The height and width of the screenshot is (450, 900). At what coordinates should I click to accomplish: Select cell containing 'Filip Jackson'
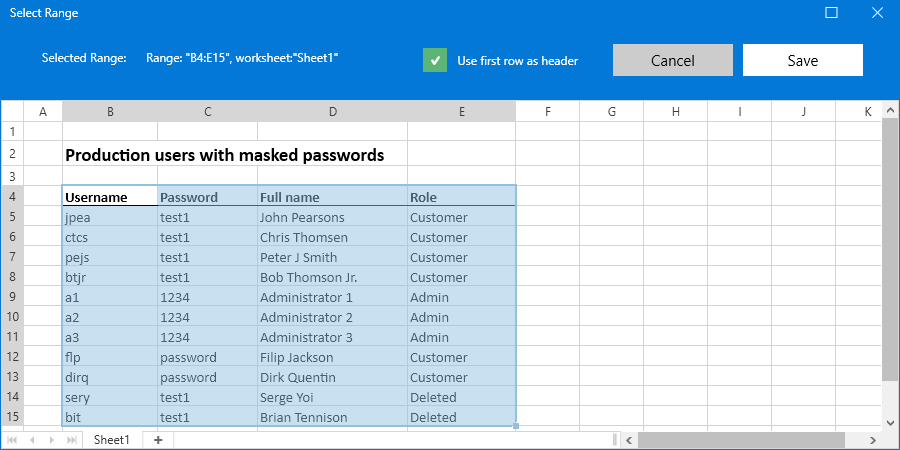[x=331, y=357]
